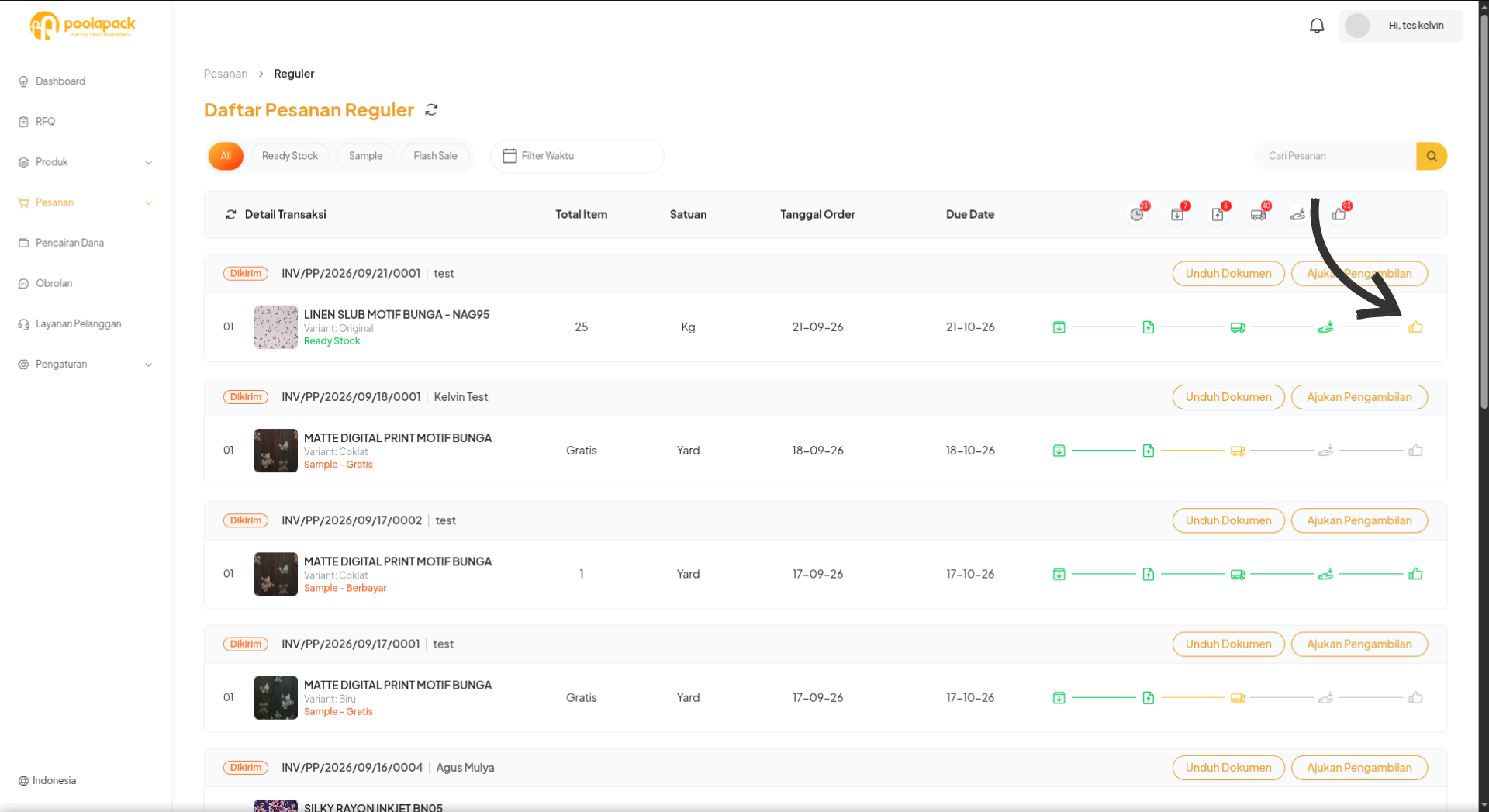Viewport: 1489px width, 812px height.
Task: Click the Poolapack logo
Action: point(82,26)
